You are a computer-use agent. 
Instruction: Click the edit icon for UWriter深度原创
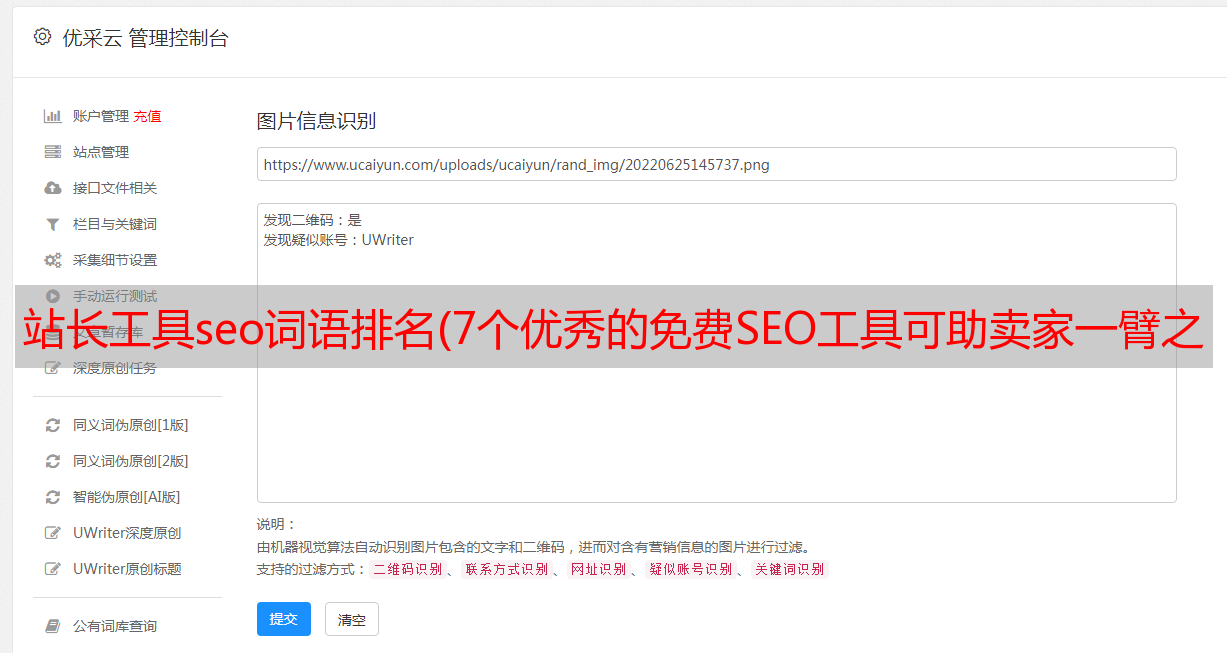coord(53,533)
